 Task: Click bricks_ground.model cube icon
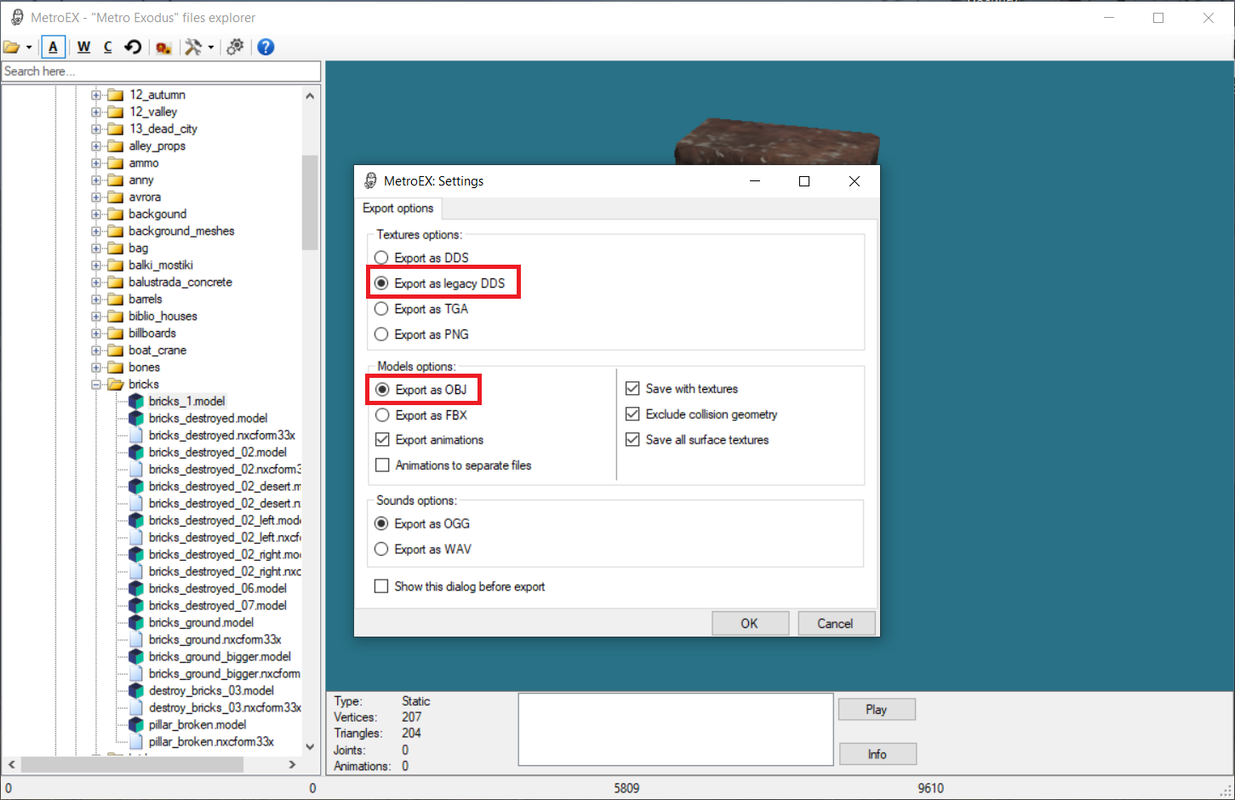pyautogui.click(x=136, y=622)
